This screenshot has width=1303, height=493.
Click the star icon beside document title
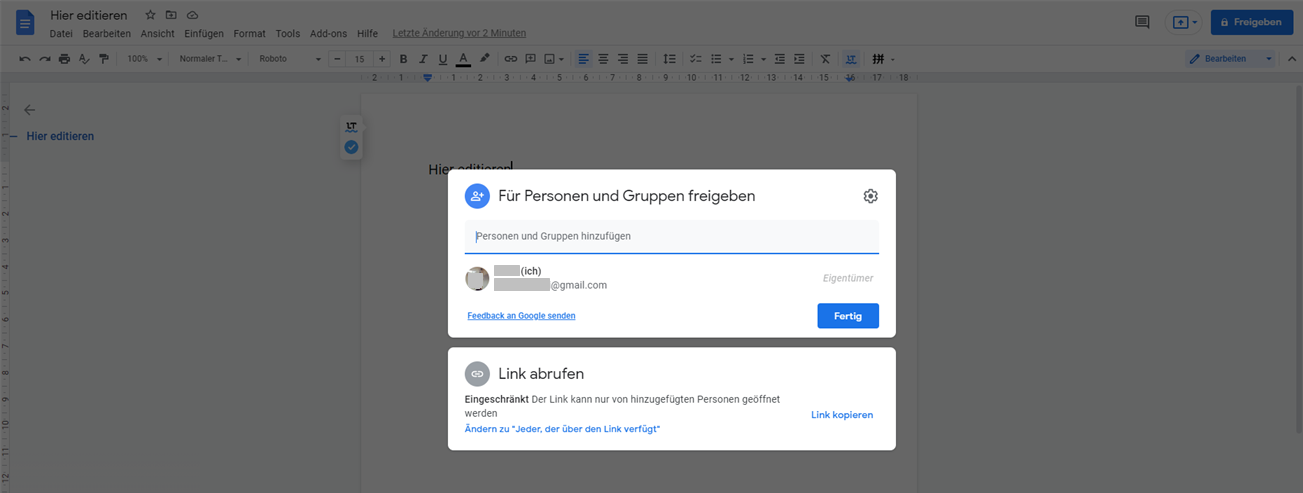[150, 15]
